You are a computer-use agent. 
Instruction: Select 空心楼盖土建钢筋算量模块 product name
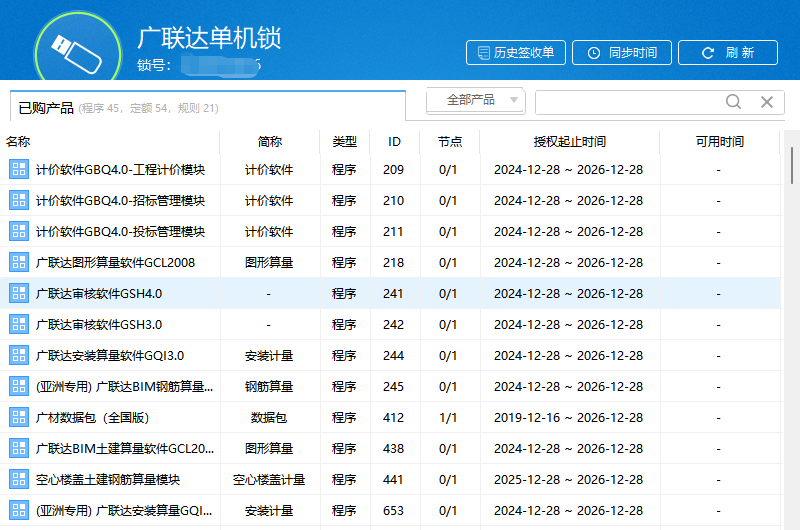tap(108, 479)
